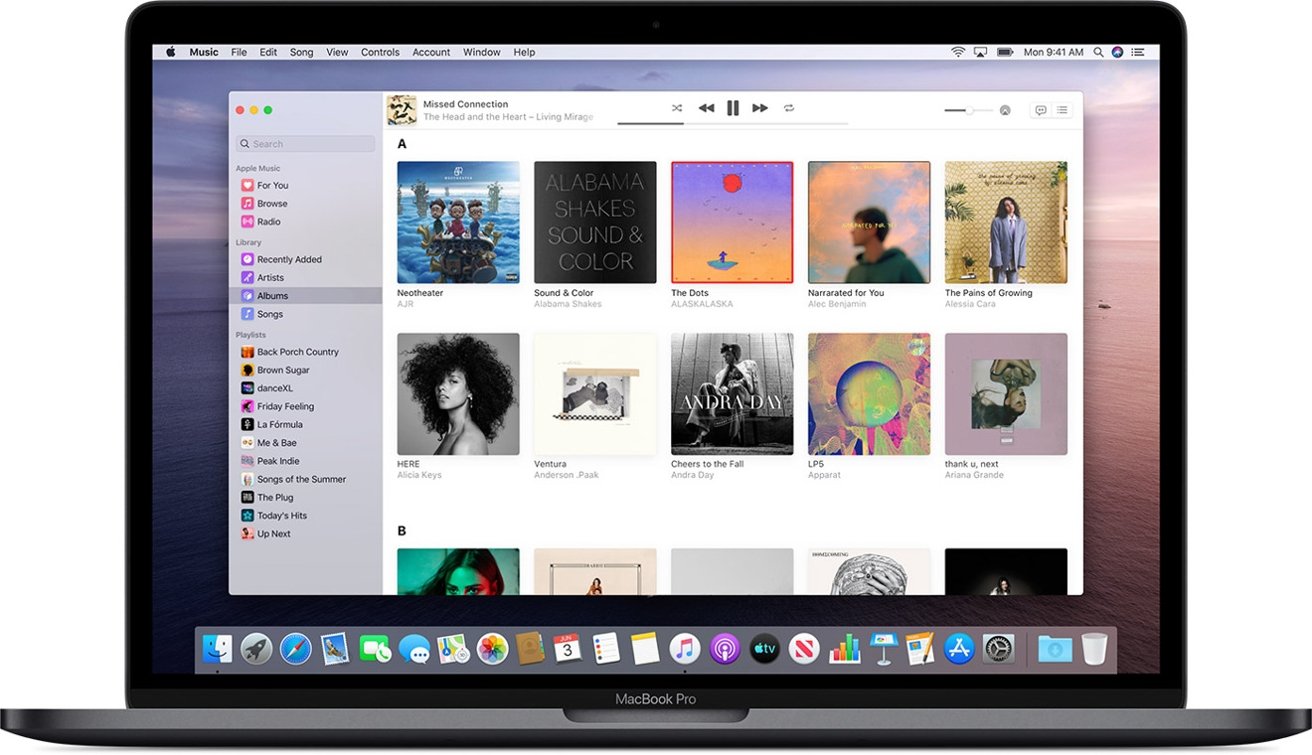Screen dimensions: 1312x755
Task: Open Spotlight search in menu bar
Action: click(x=1098, y=52)
